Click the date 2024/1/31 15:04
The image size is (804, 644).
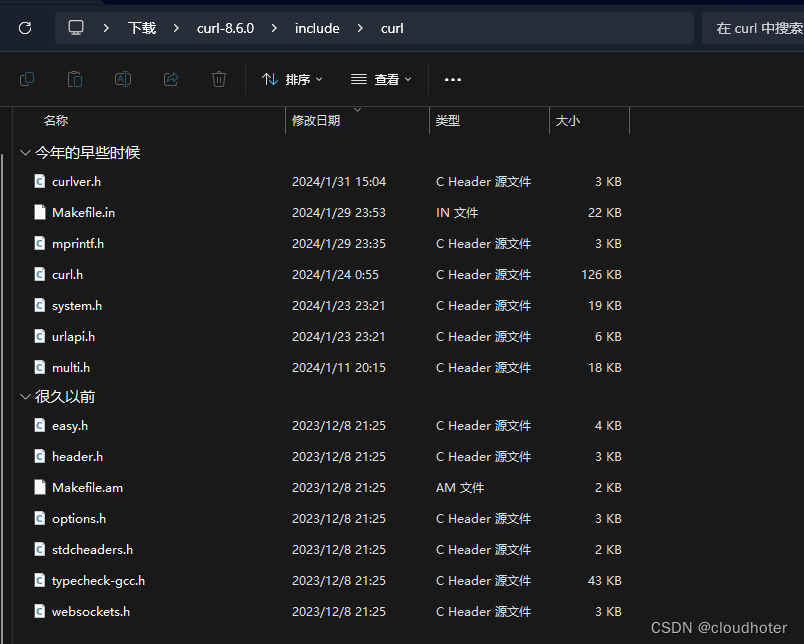339,182
